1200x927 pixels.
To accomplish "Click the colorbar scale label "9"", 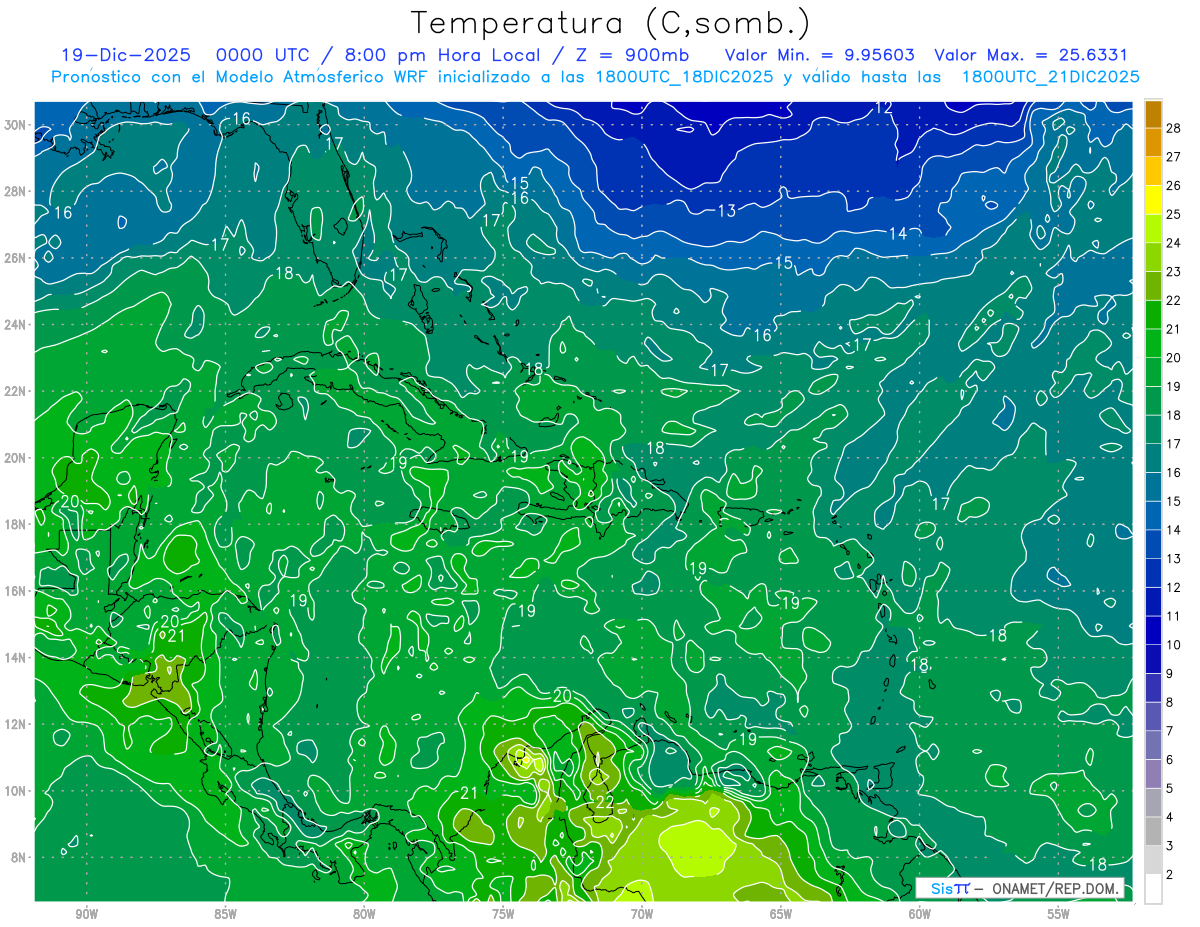I will tap(1170, 674).
